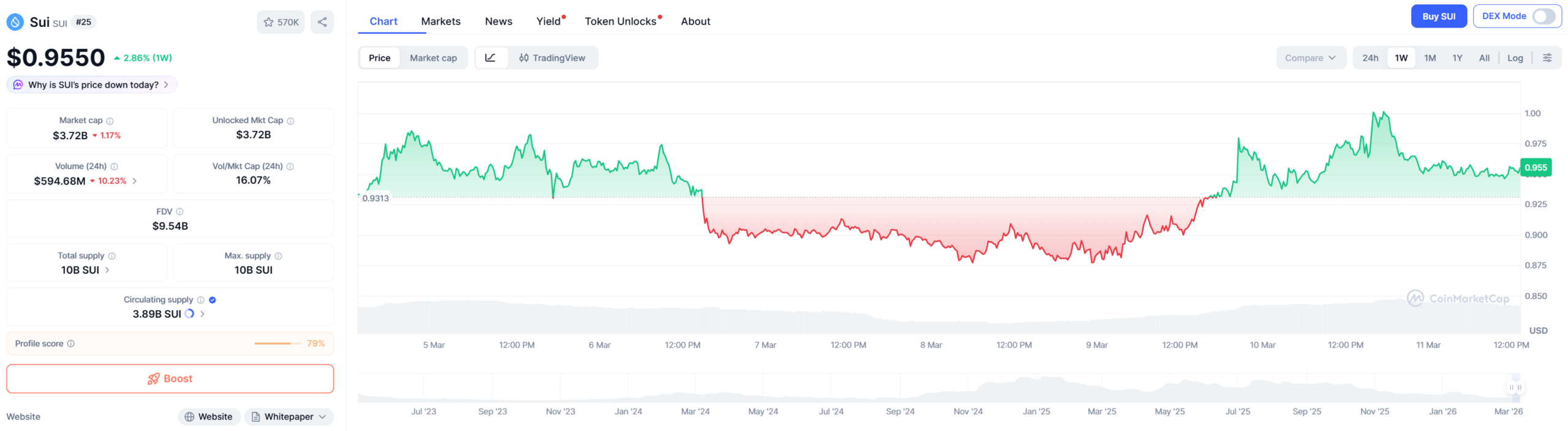Go to the Token Unlocks tab
This screenshot has width=1568, height=431.
(620, 21)
